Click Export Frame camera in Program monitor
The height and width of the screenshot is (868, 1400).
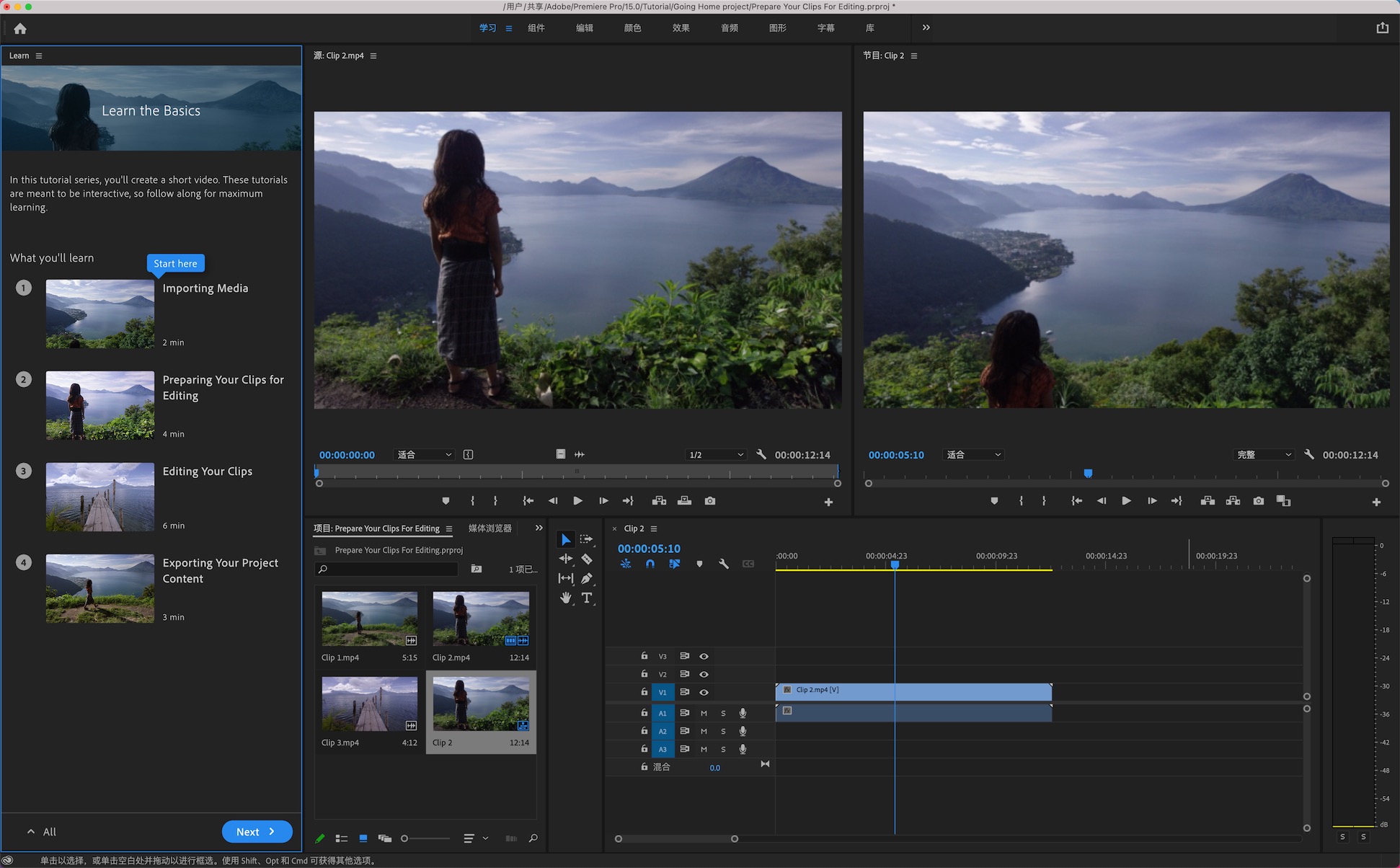(x=1259, y=501)
